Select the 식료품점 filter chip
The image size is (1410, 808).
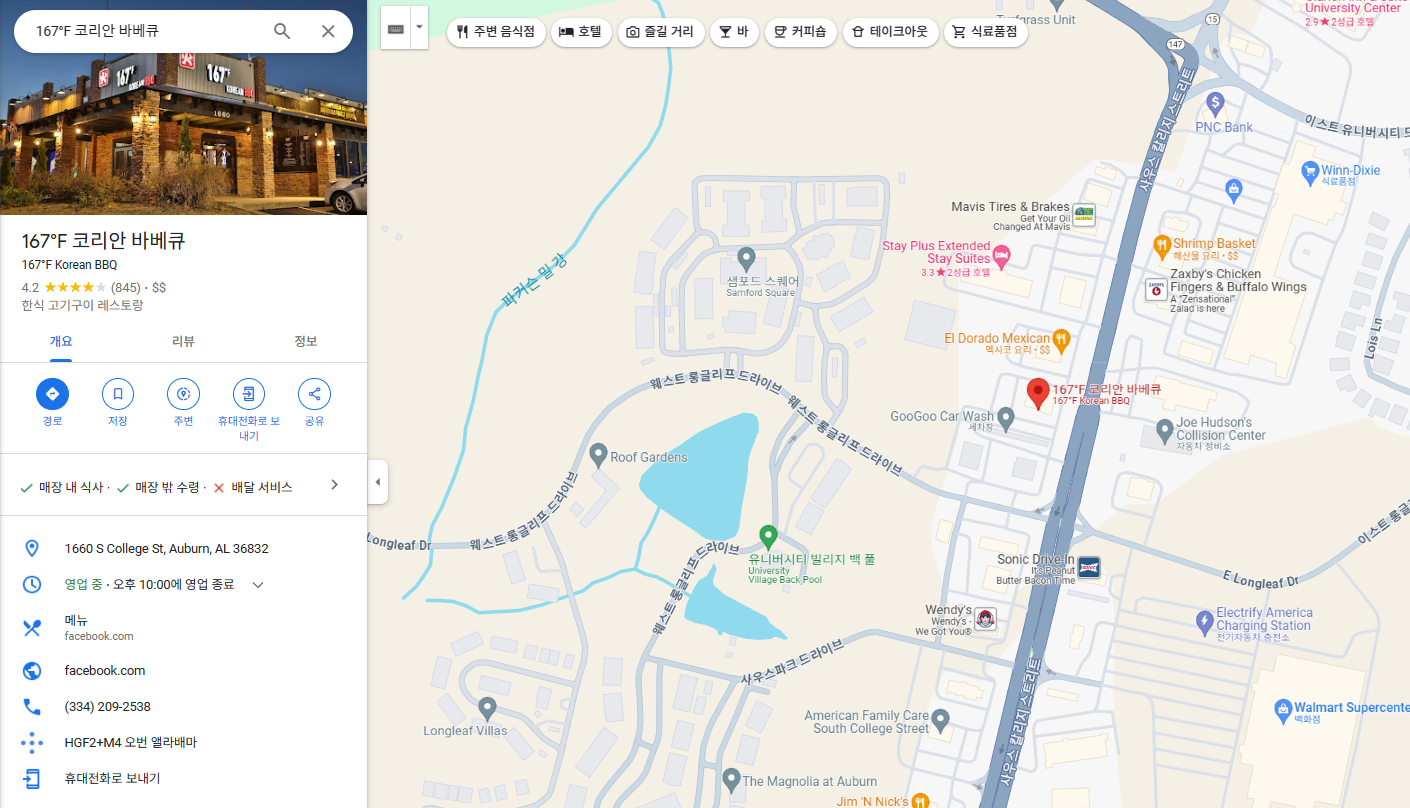tap(986, 32)
